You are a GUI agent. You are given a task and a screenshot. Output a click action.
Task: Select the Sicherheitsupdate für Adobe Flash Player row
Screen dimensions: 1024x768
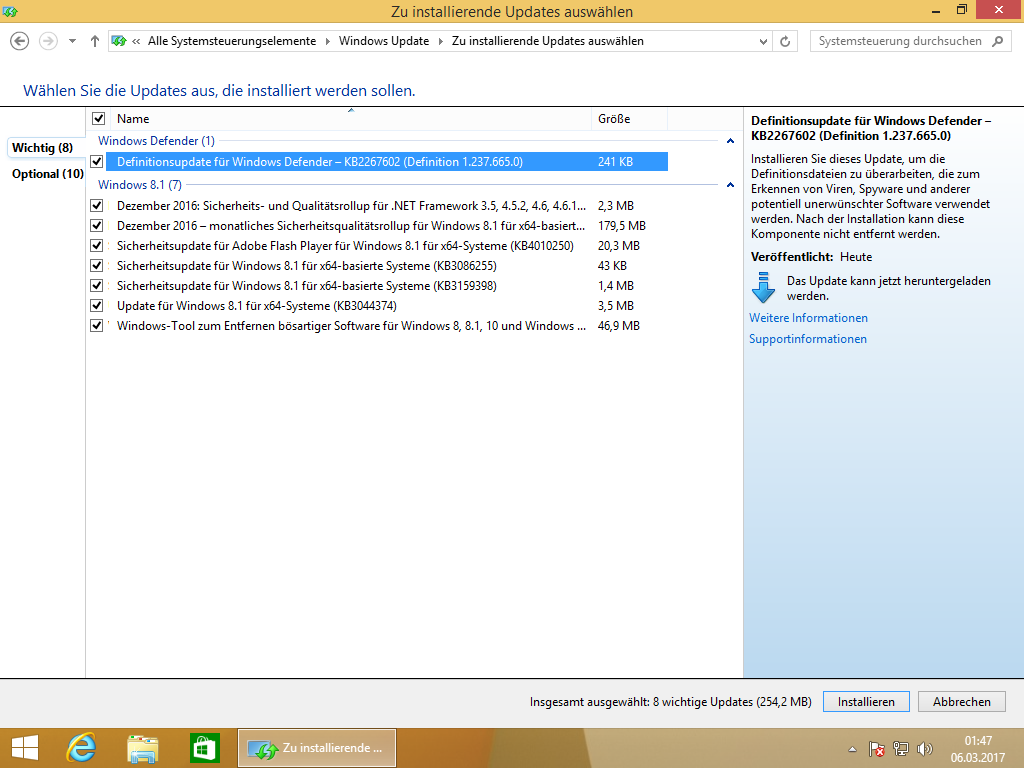pyautogui.click(x=387, y=246)
